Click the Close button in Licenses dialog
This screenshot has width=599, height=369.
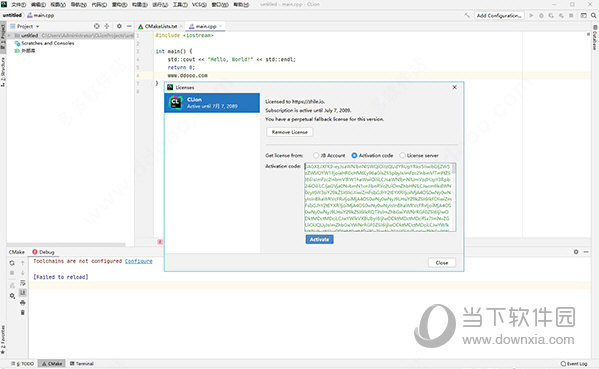point(442,263)
